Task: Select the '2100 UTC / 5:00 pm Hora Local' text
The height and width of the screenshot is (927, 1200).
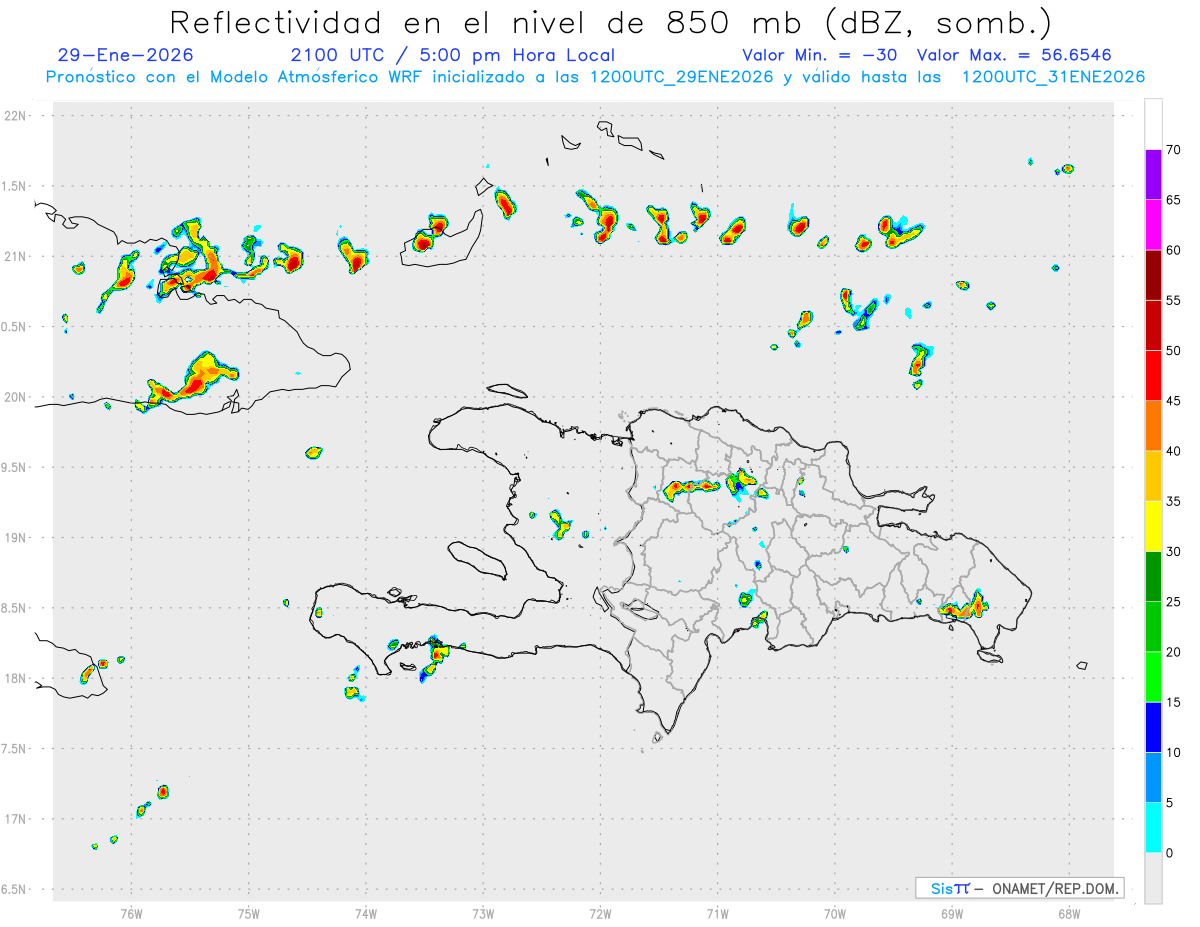Action: pyautogui.click(x=452, y=55)
